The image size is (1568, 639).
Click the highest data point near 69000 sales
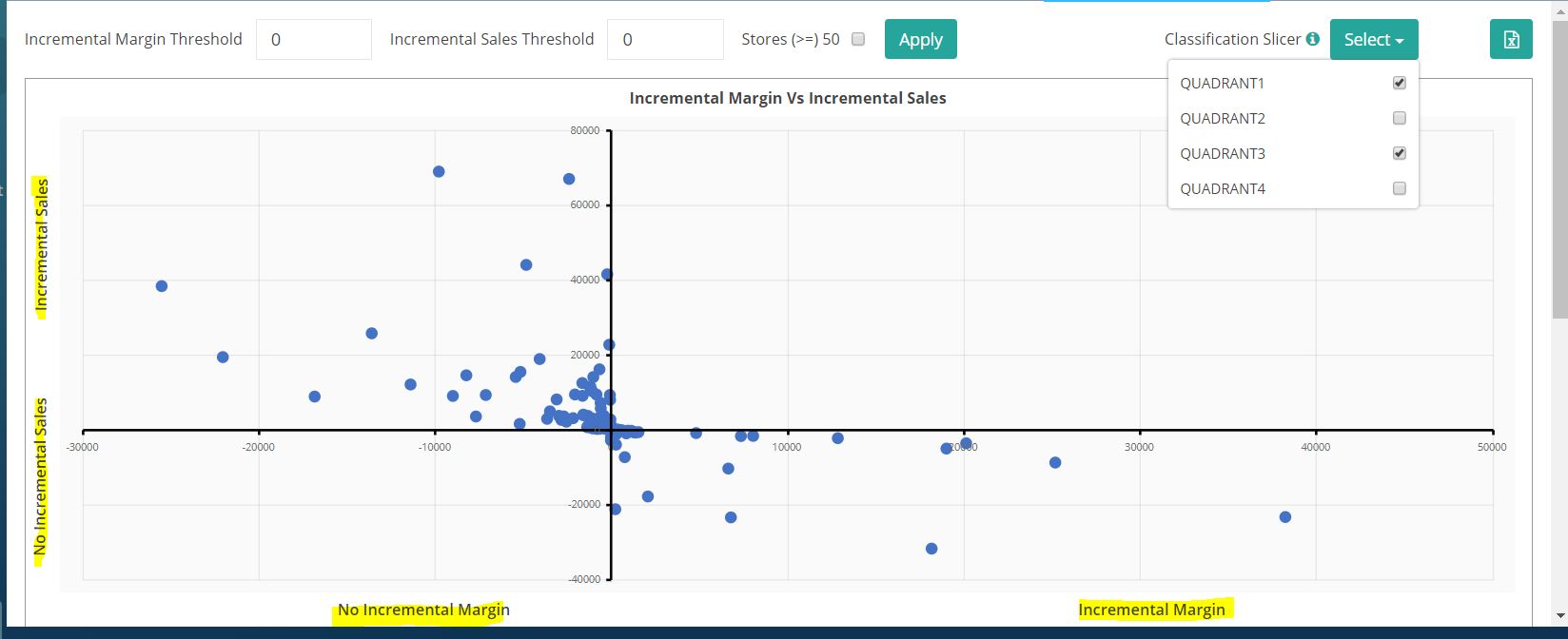[x=439, y=171]
